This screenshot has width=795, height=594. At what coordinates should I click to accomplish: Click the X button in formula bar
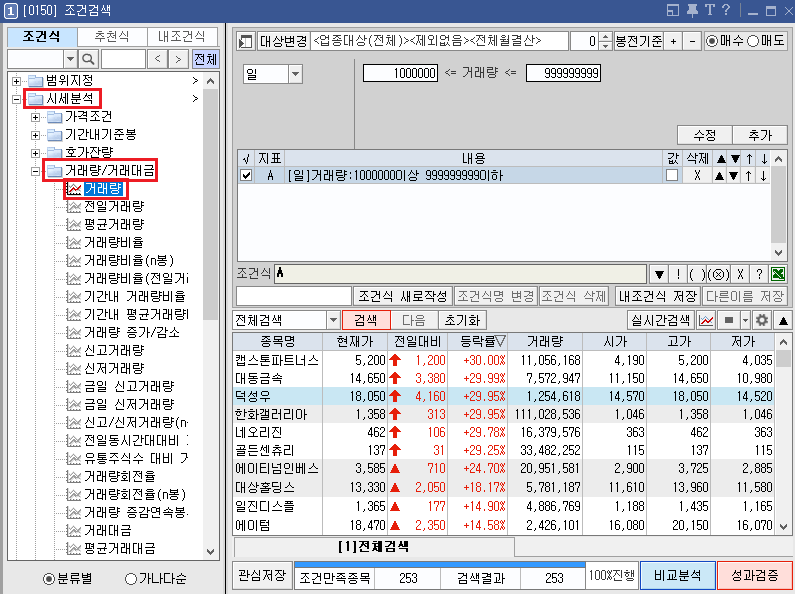pyautogui.click(x=740, y=274)
